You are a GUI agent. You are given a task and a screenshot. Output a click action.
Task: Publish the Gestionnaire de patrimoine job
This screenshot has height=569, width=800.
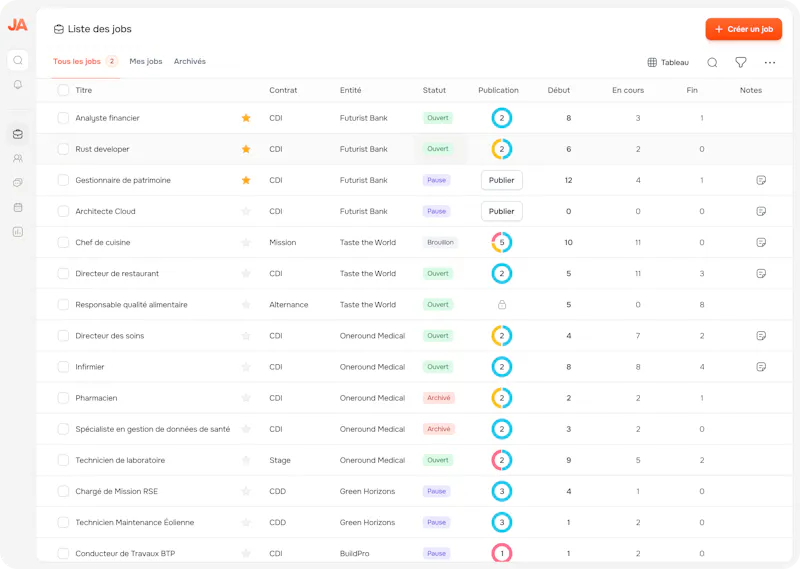tap(502, 180)
